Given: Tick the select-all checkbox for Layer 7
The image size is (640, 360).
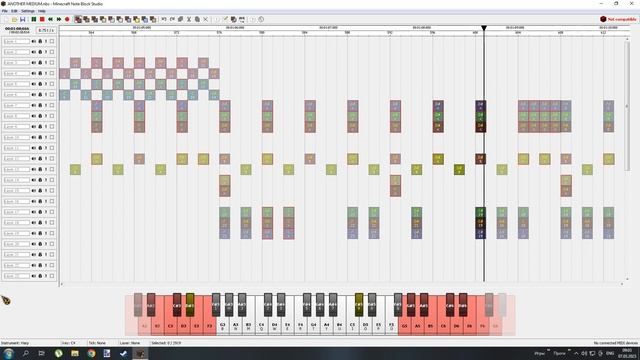Looking at the screenshot, I should (52, 105).
